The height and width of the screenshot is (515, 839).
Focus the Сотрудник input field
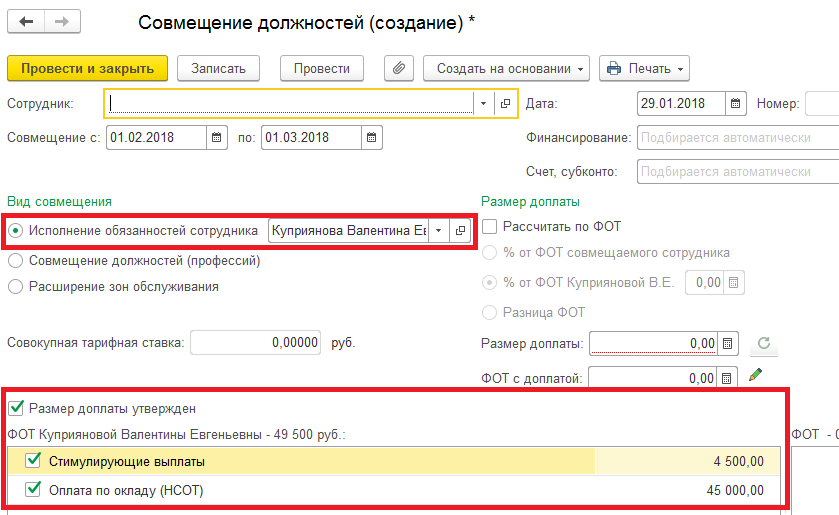pos(289,103)
